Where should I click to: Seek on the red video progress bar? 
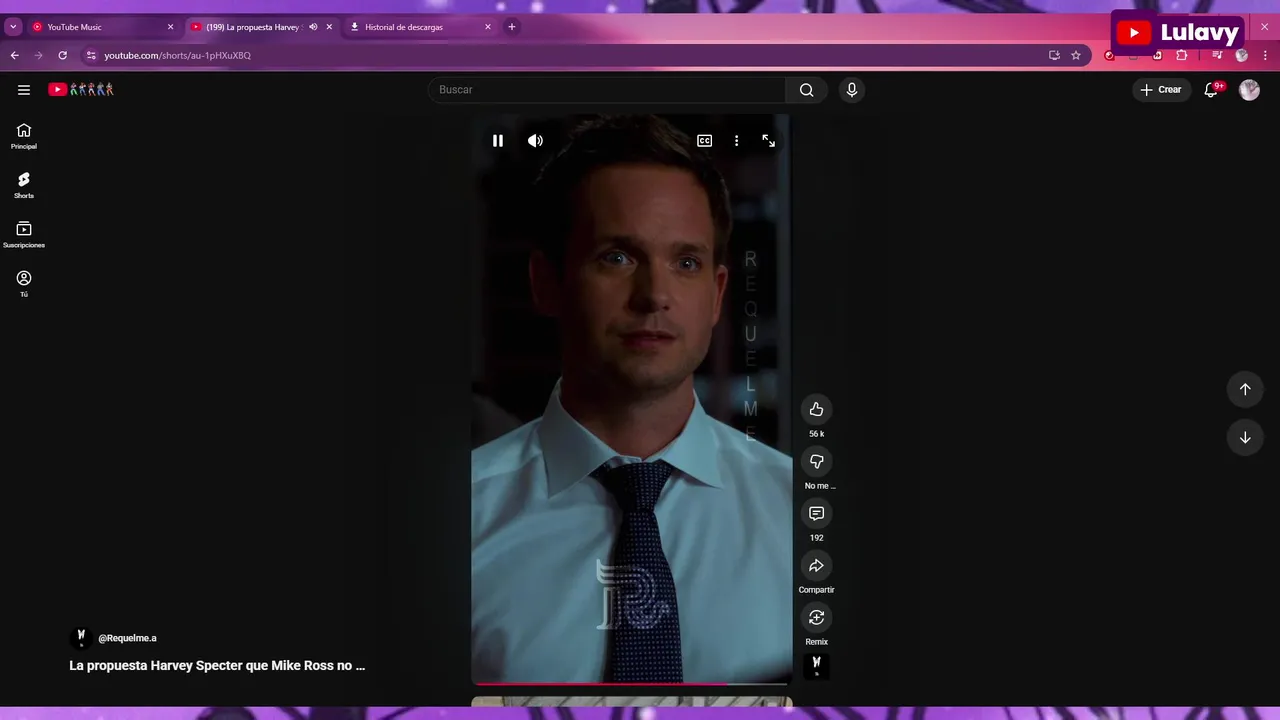point(632,684)
